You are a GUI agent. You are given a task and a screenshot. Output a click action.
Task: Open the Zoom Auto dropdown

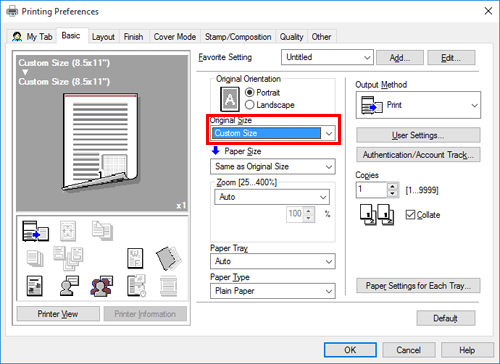click(272, 197)
